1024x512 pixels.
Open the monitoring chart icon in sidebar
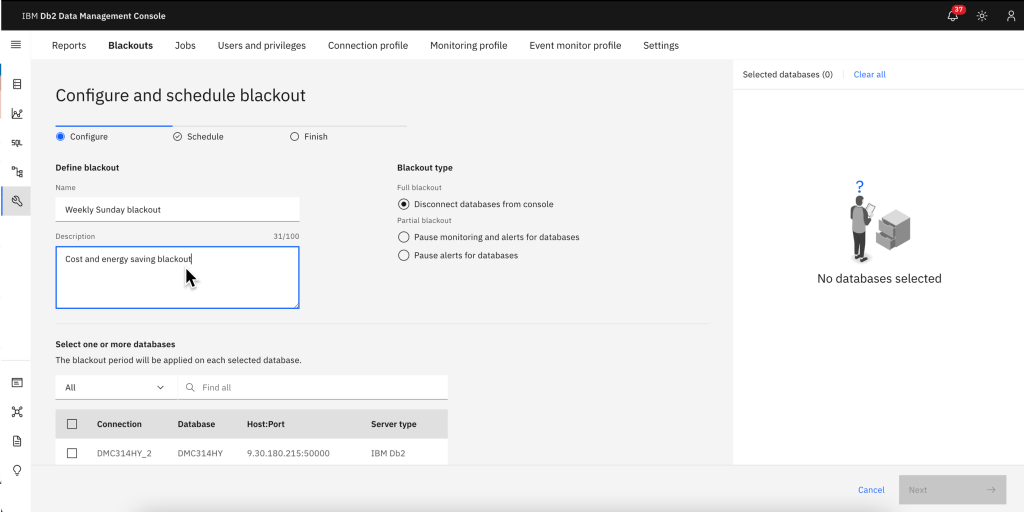coord(17,113)
